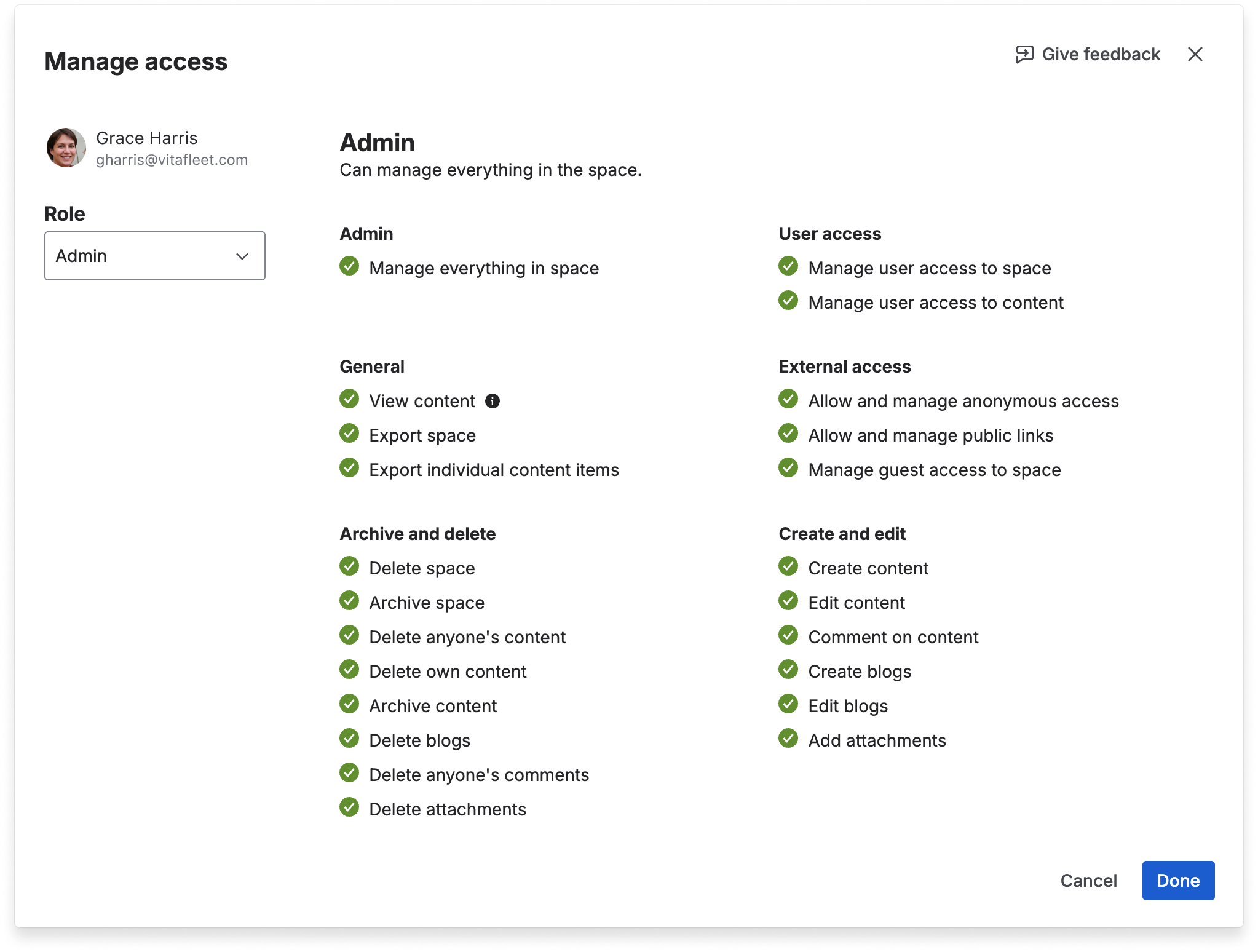The height and width of the screenshot is (952, 1258).
Task: Click Cancel to discard changes
Action: tap(1088, 881)
